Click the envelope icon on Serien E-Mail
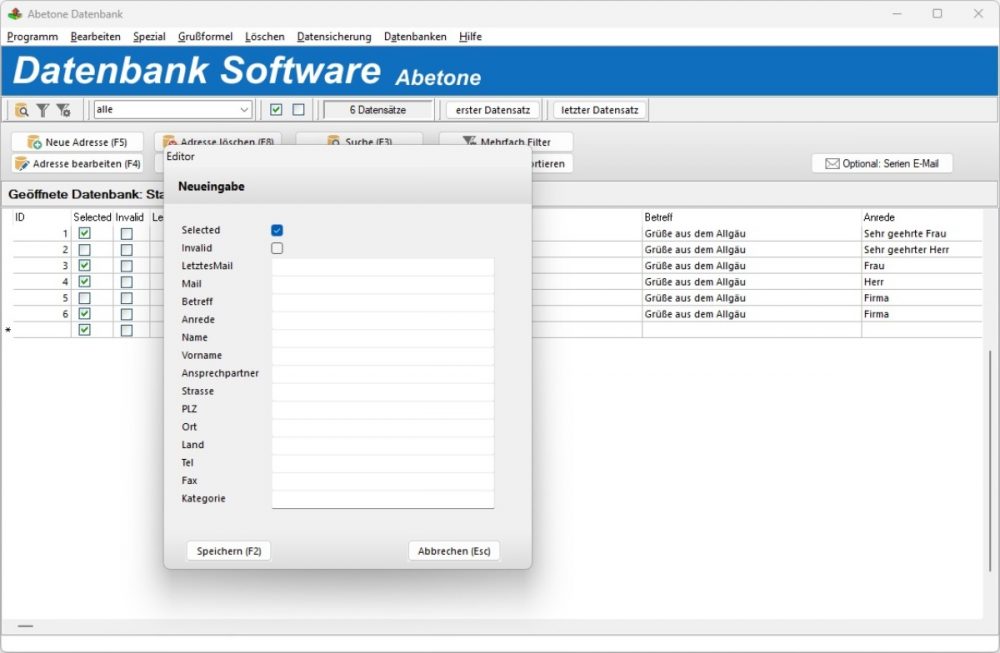The image size is (1000, 653). click(x=832, y=164)
